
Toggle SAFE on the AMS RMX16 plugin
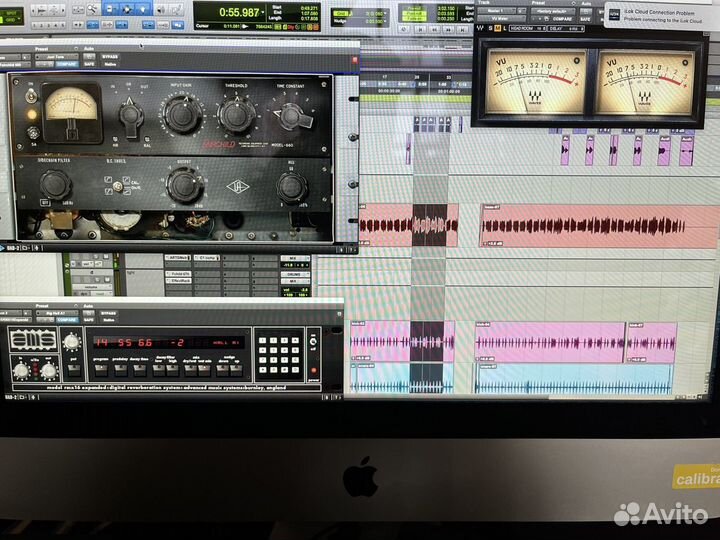[89, 320]
